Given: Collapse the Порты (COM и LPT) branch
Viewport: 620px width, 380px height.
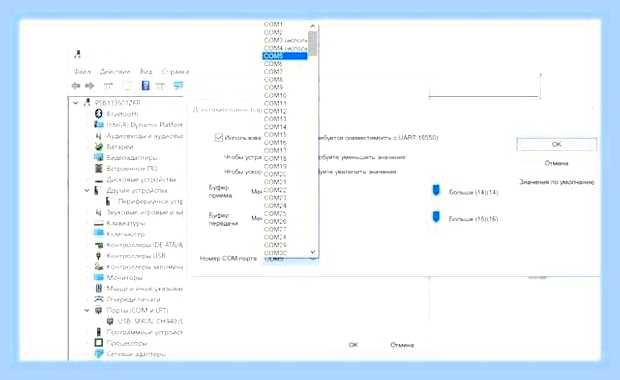Looking at the screenshot, I should tap(87, 310).
